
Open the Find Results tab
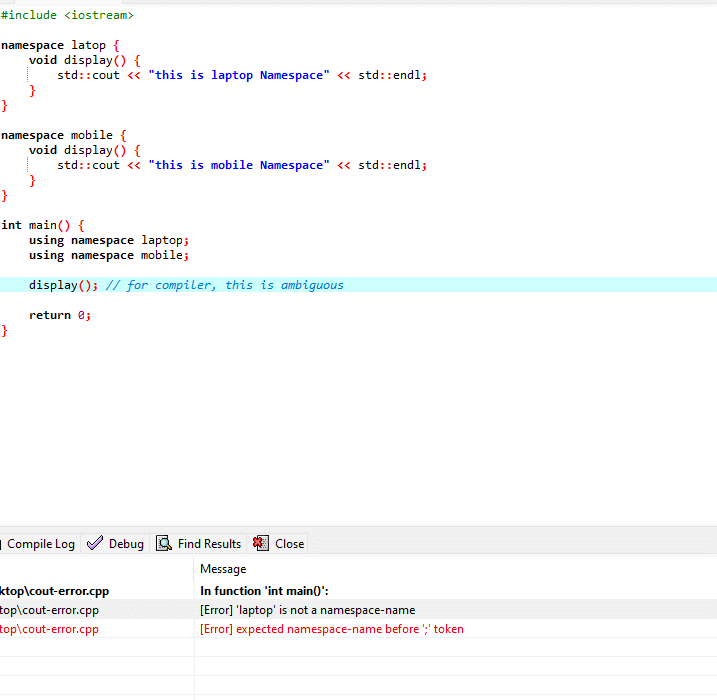coord(198,544)
